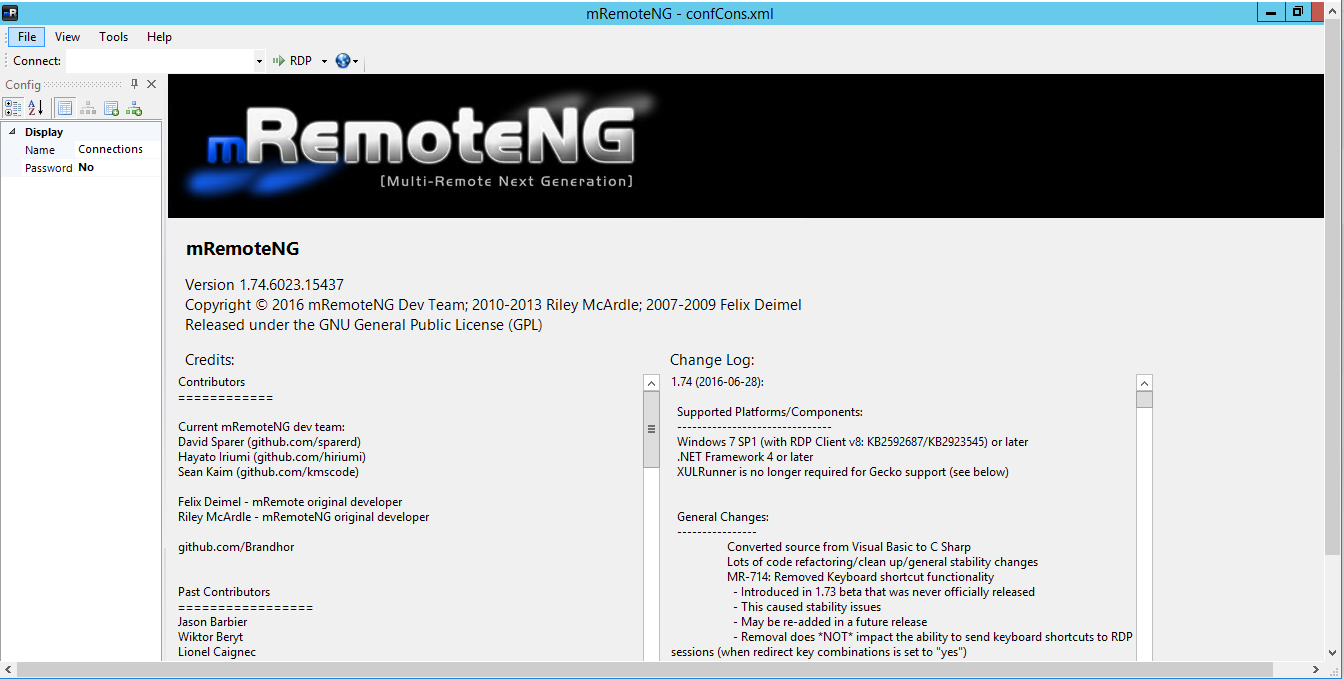This screenshot has width=1344, height=679.
Task: Select the Name property value Connections
Action: [111, 150]
